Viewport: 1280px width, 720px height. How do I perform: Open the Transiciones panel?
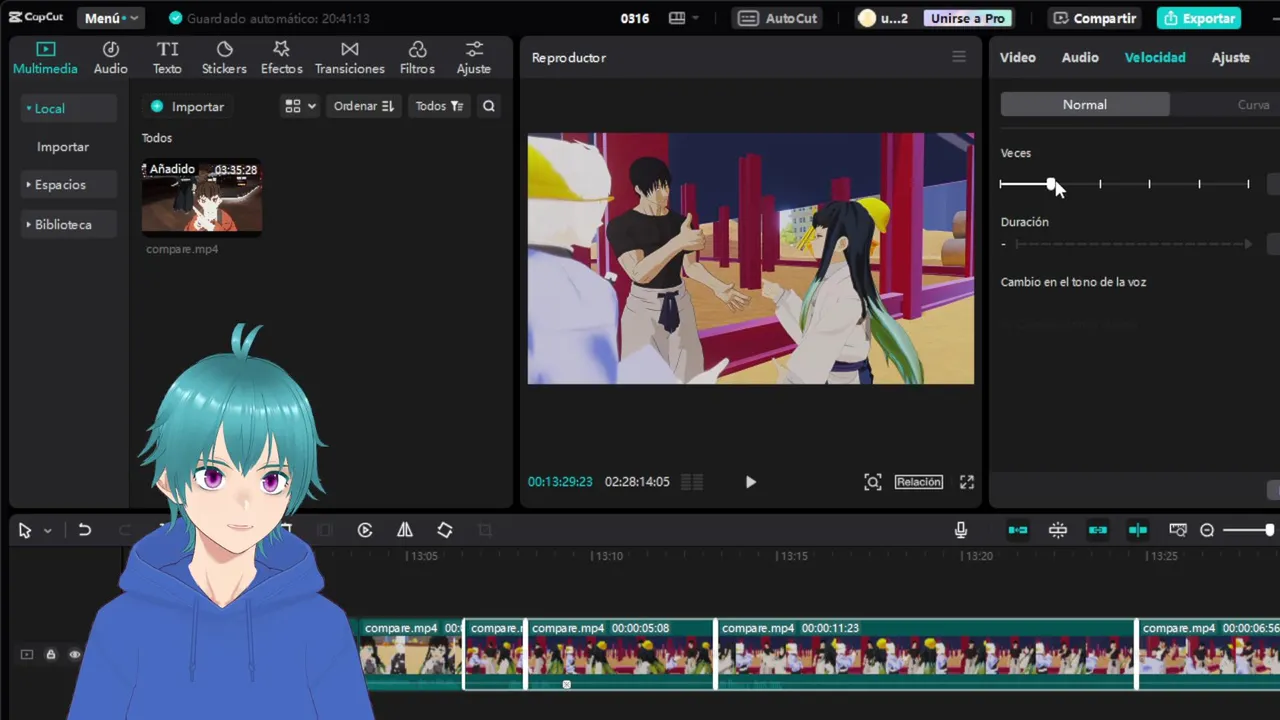point(349,58)
